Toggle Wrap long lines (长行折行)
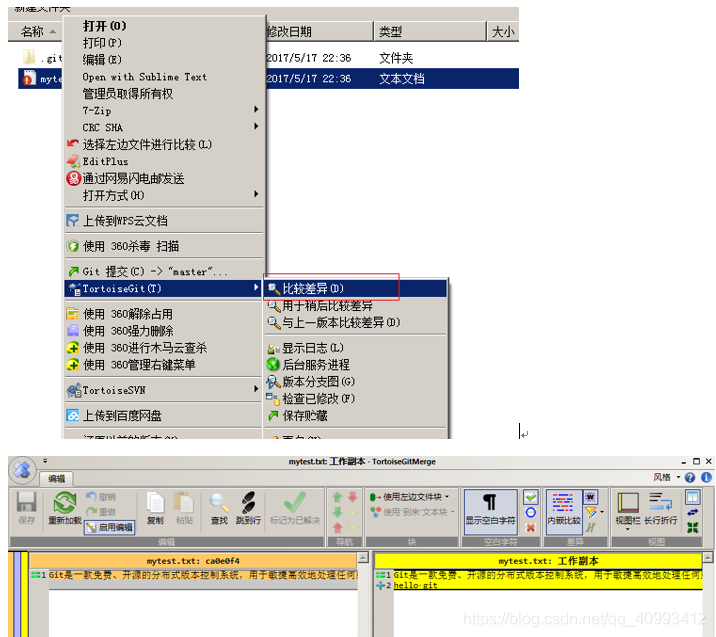The width and height of the screenshot is (716, 637). [660, 508]
